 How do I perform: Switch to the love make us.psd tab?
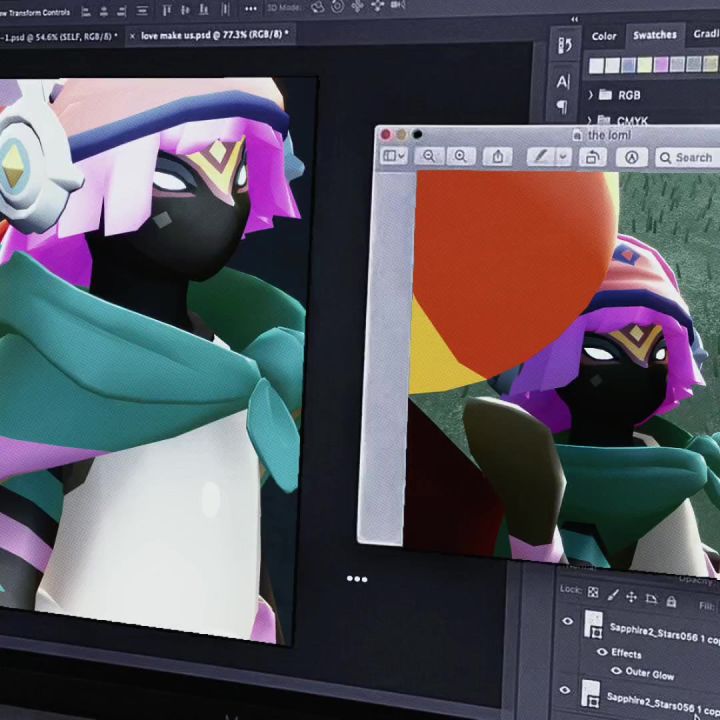tap(214, 35)
